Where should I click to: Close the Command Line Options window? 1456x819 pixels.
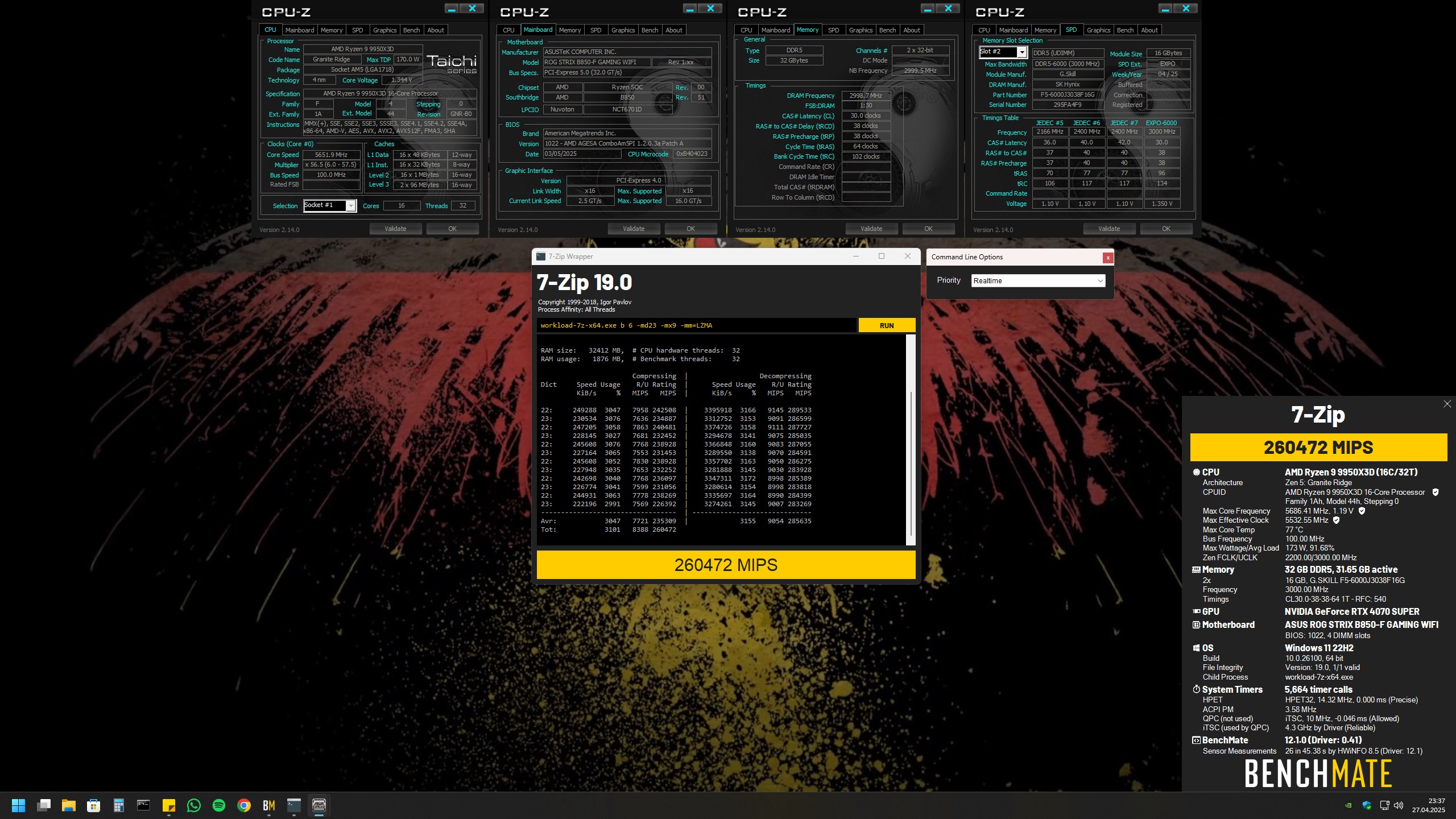click(x=1107, y=258)
